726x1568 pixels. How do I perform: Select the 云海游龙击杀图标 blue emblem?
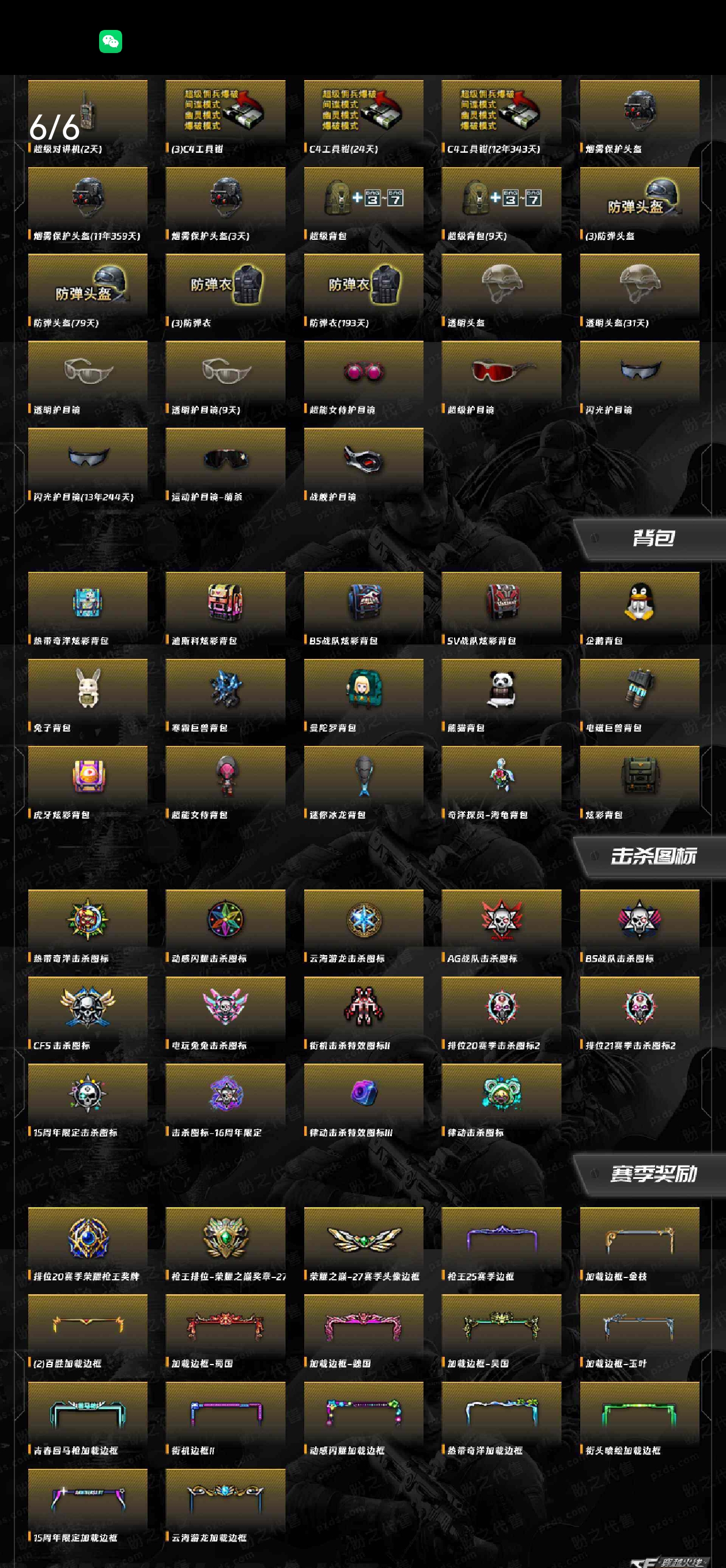(x=364, y=919)
